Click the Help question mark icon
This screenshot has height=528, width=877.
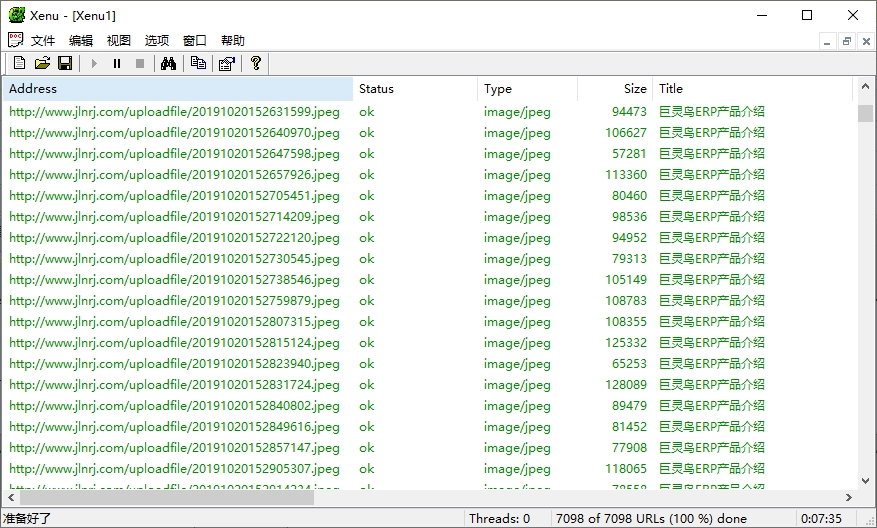click(x=256, y=64)
